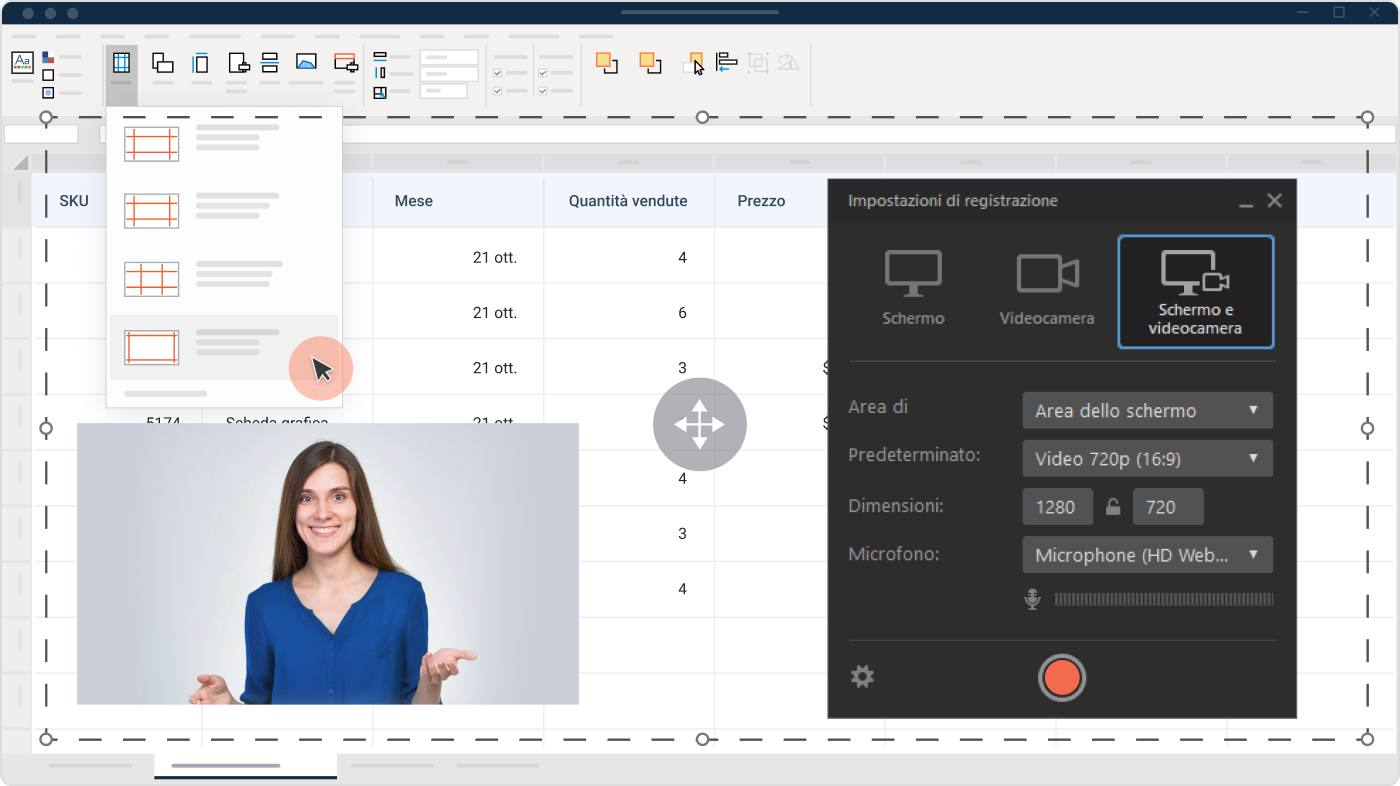1400x786 pixels.
Task: Expand the Video 720p (16:9) preset dropdown
Action: coord(1147,458)
